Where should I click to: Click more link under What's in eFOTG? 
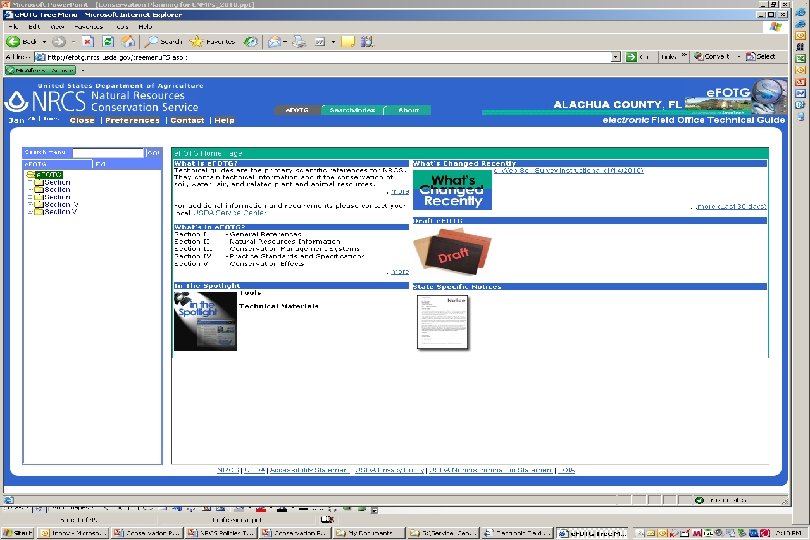[399, 272]
